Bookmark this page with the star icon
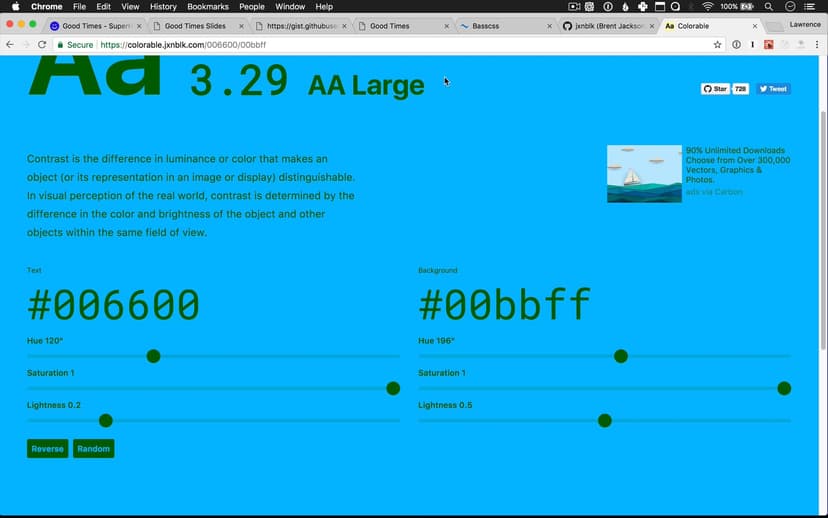Image resolution: width=828 pixels, height=518 pixels. (717, 45)
